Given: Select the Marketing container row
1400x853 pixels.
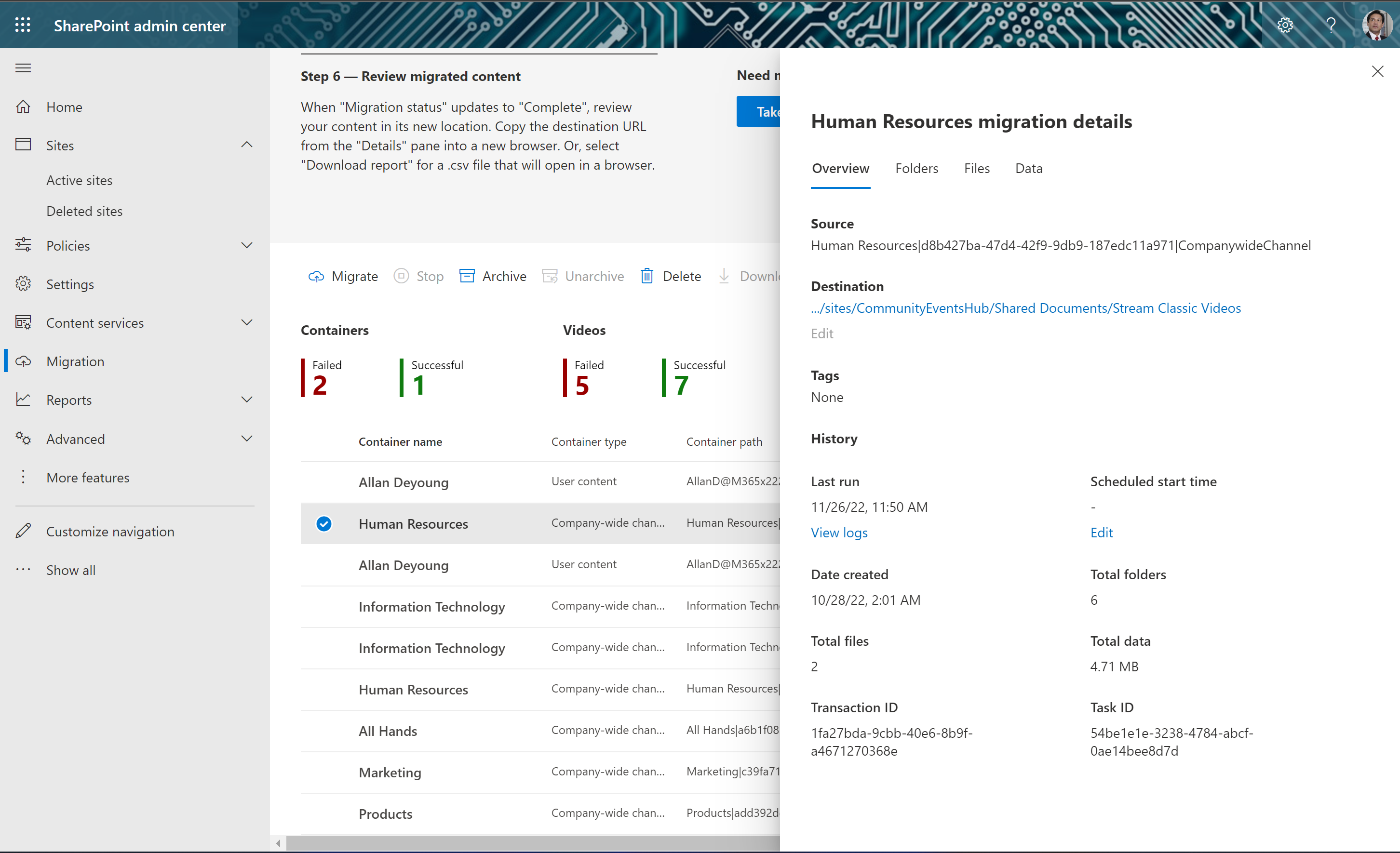Looking at the screenshot, I should pyautogui.click(x=390, y=773).
